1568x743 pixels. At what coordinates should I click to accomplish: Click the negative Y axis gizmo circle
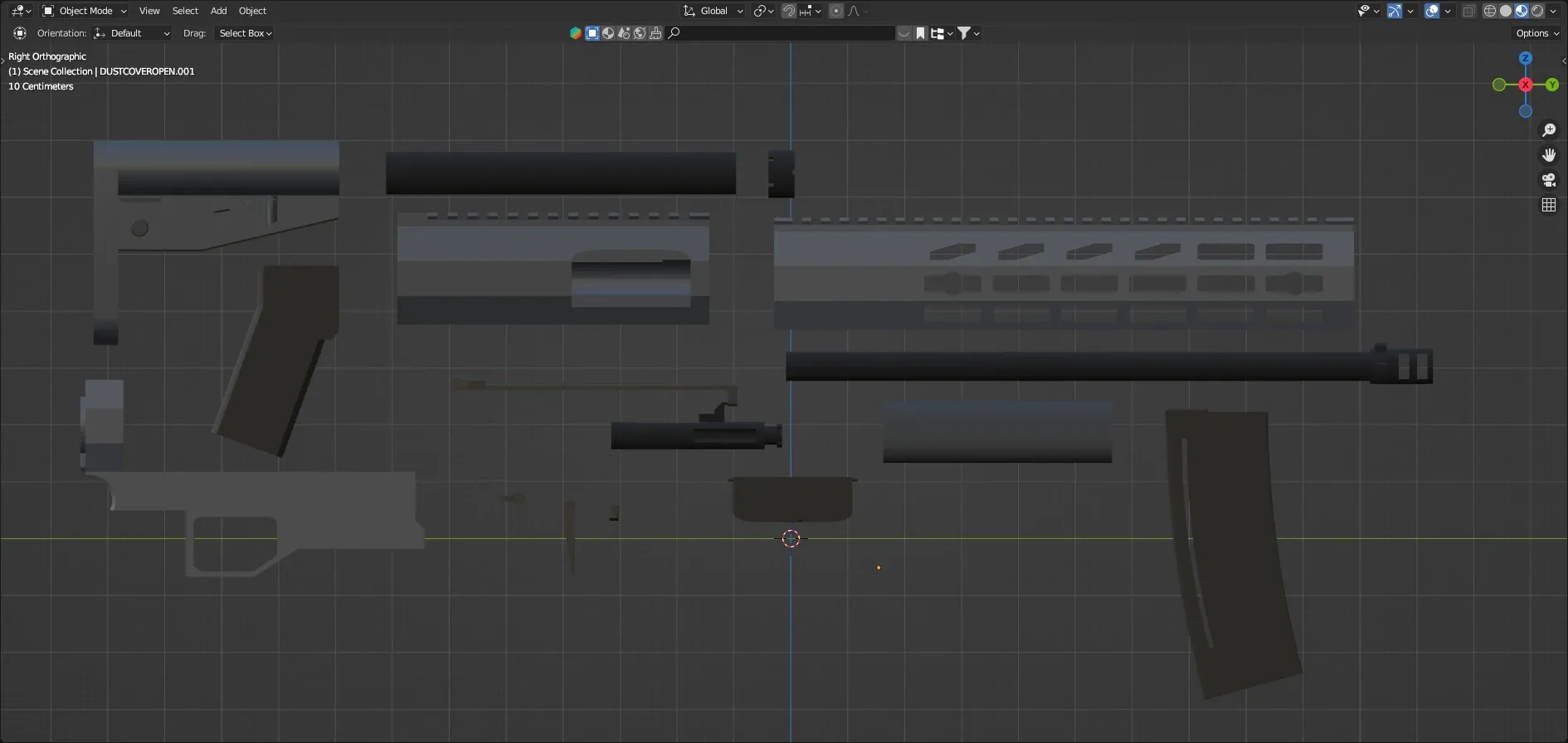pyautogui.click(x=1498, y=85)
